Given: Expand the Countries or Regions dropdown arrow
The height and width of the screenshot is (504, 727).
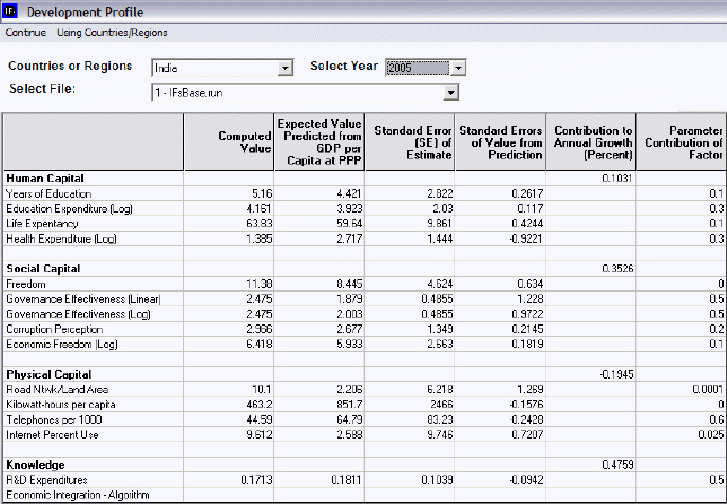Looking at the screenshot, I should point(285,68).
